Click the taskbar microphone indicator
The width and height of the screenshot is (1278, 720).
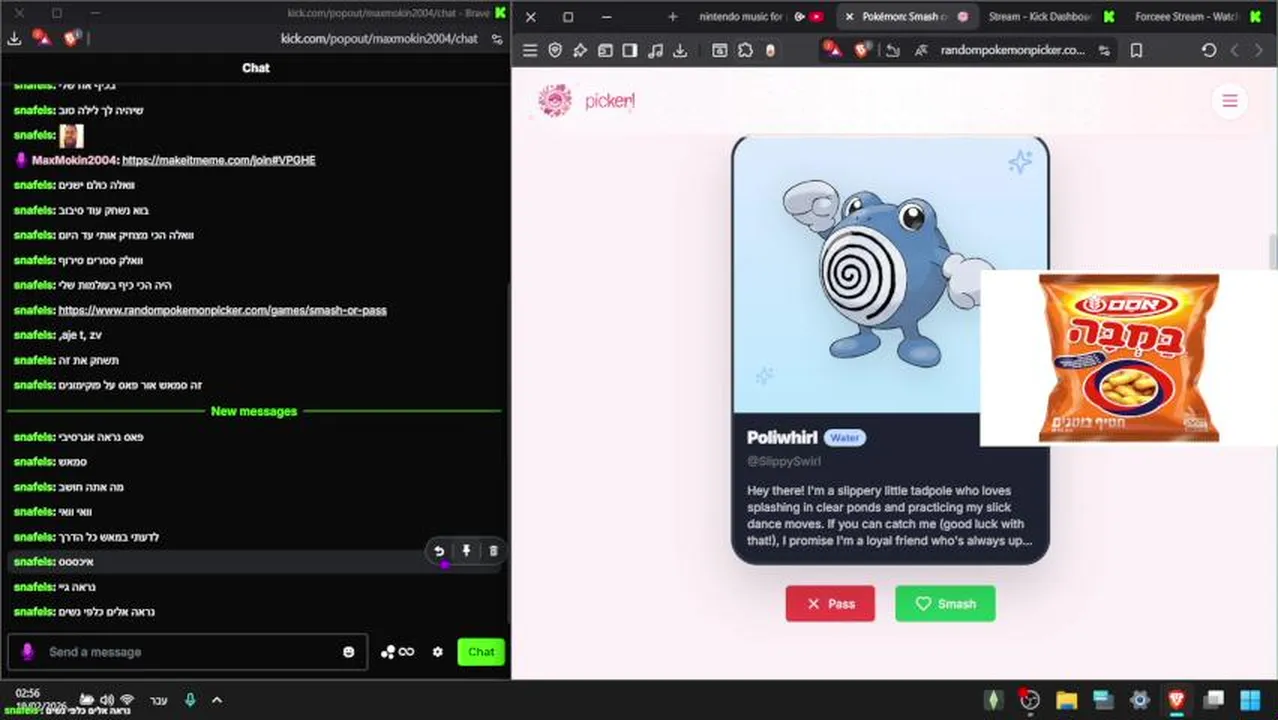click(x=190, y=700)
